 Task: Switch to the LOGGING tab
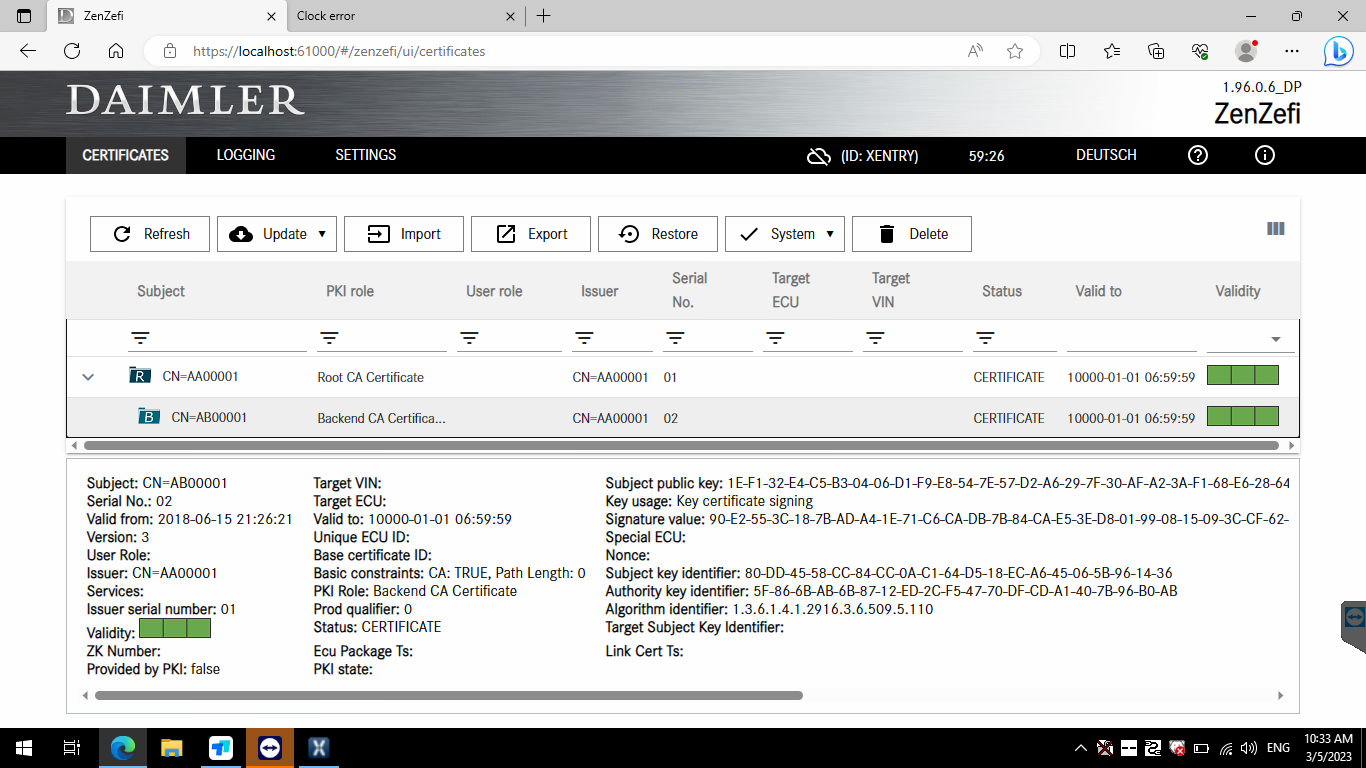245,155
